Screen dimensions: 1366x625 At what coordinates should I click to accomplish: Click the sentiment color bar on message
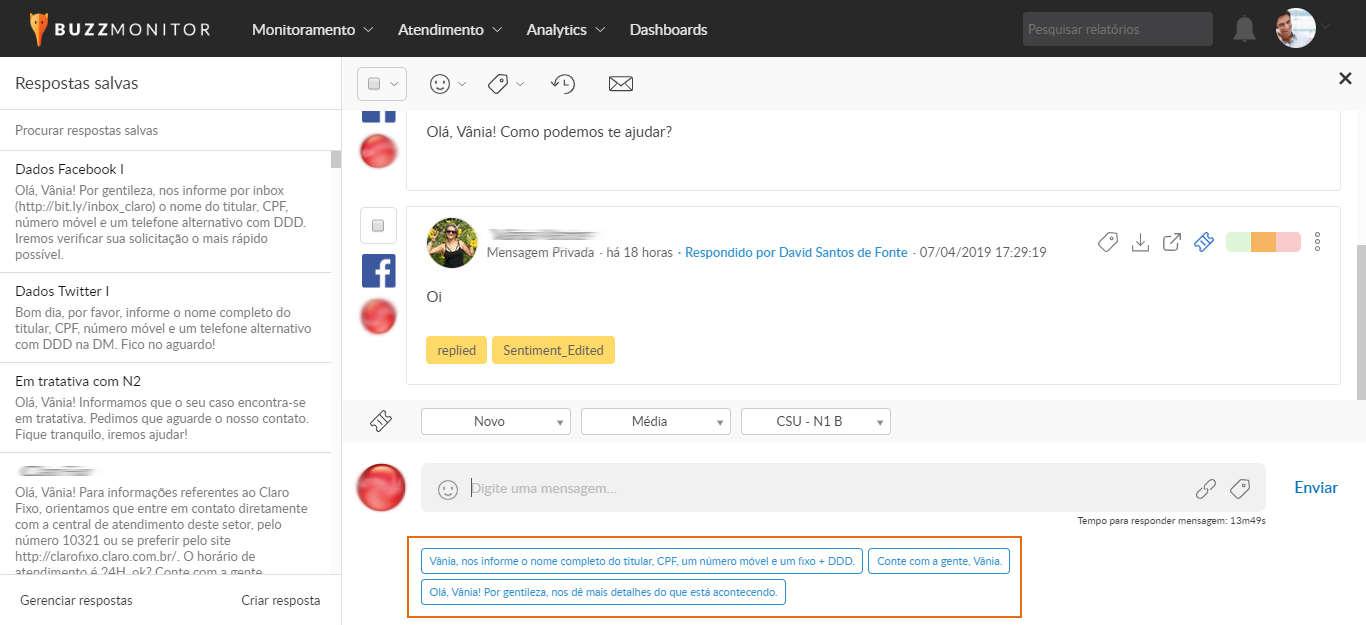coord(1262,242)
